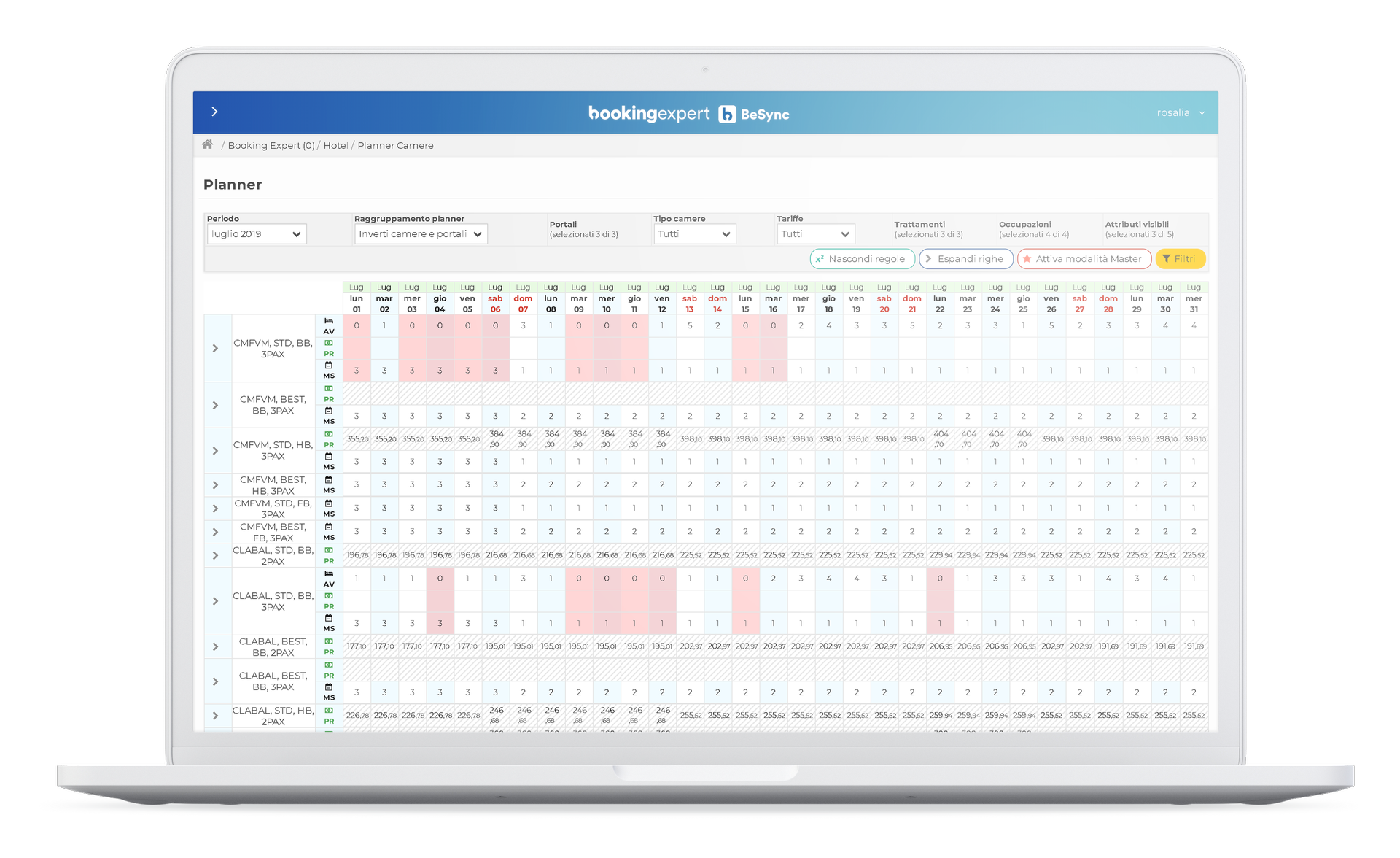Click the CLABAL STD BB 3PAX availability cell for gio 04
Image resolution: width=1400 pixels, height=858 pixels.
click(x=440, y=579)
